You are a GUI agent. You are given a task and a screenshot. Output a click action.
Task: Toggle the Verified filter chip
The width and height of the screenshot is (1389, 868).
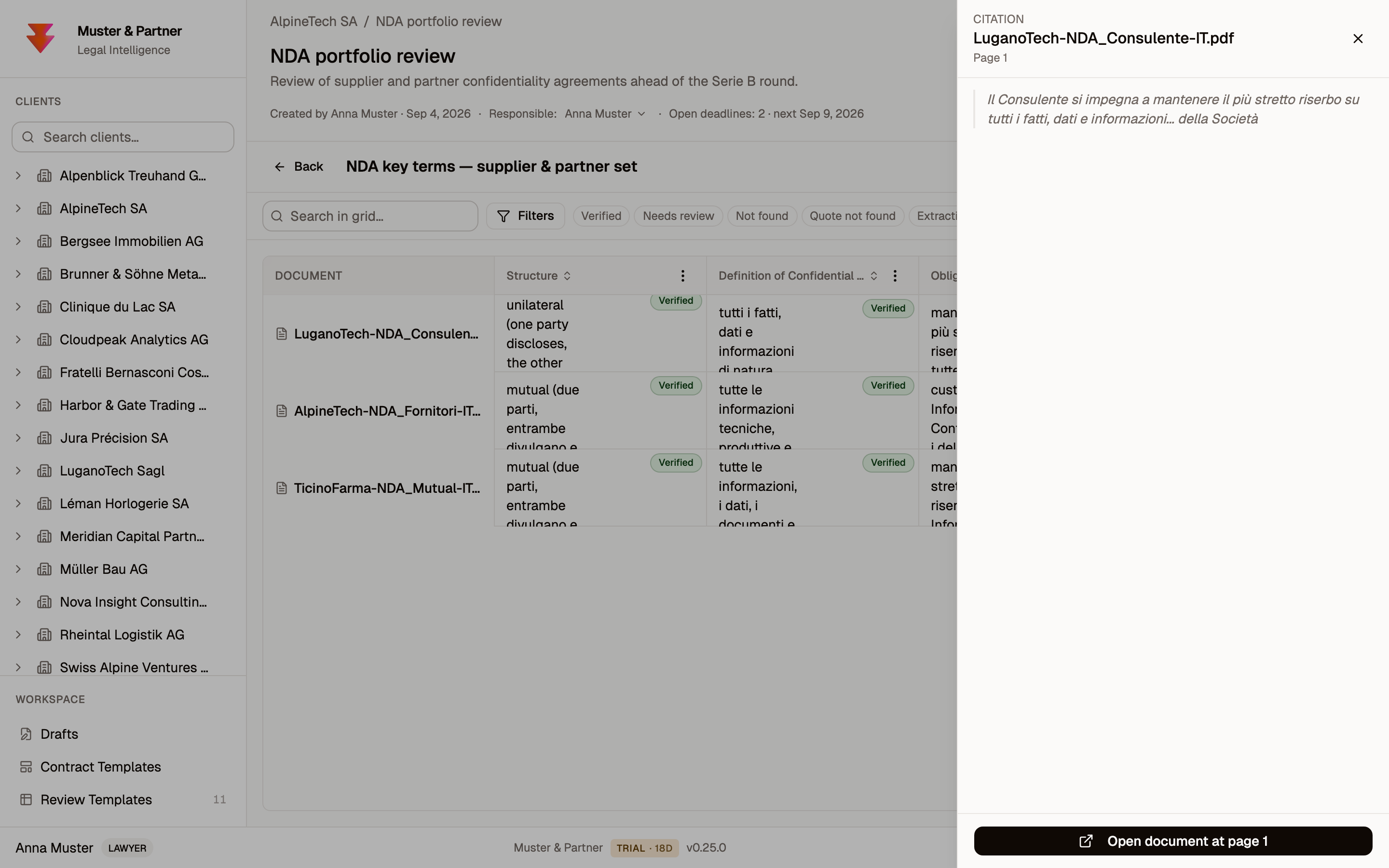(x=601, y=216)
